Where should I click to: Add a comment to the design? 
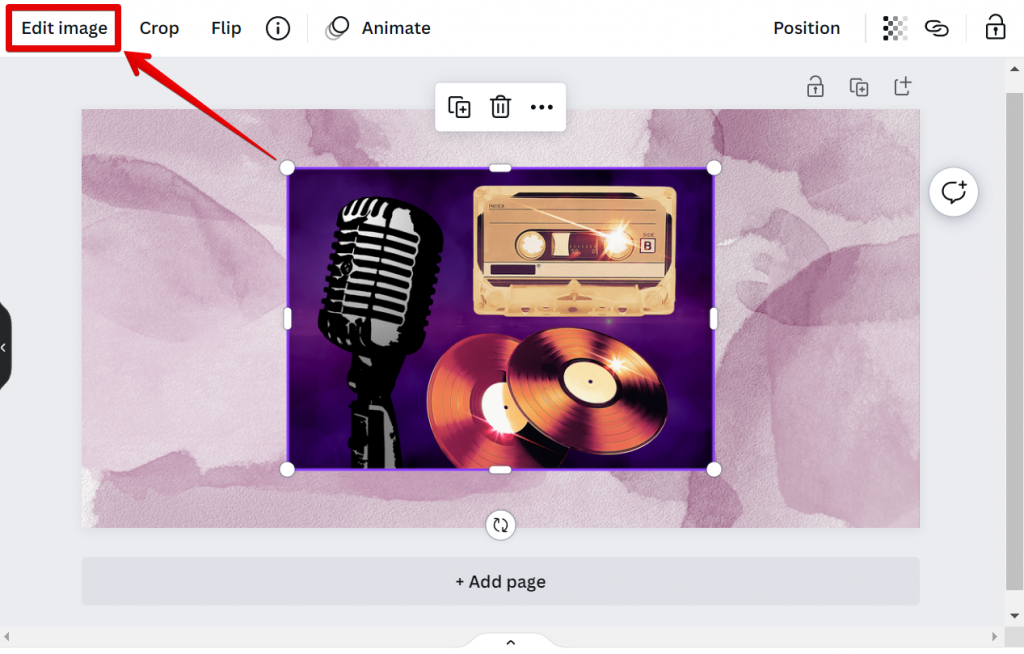(953, 191)
